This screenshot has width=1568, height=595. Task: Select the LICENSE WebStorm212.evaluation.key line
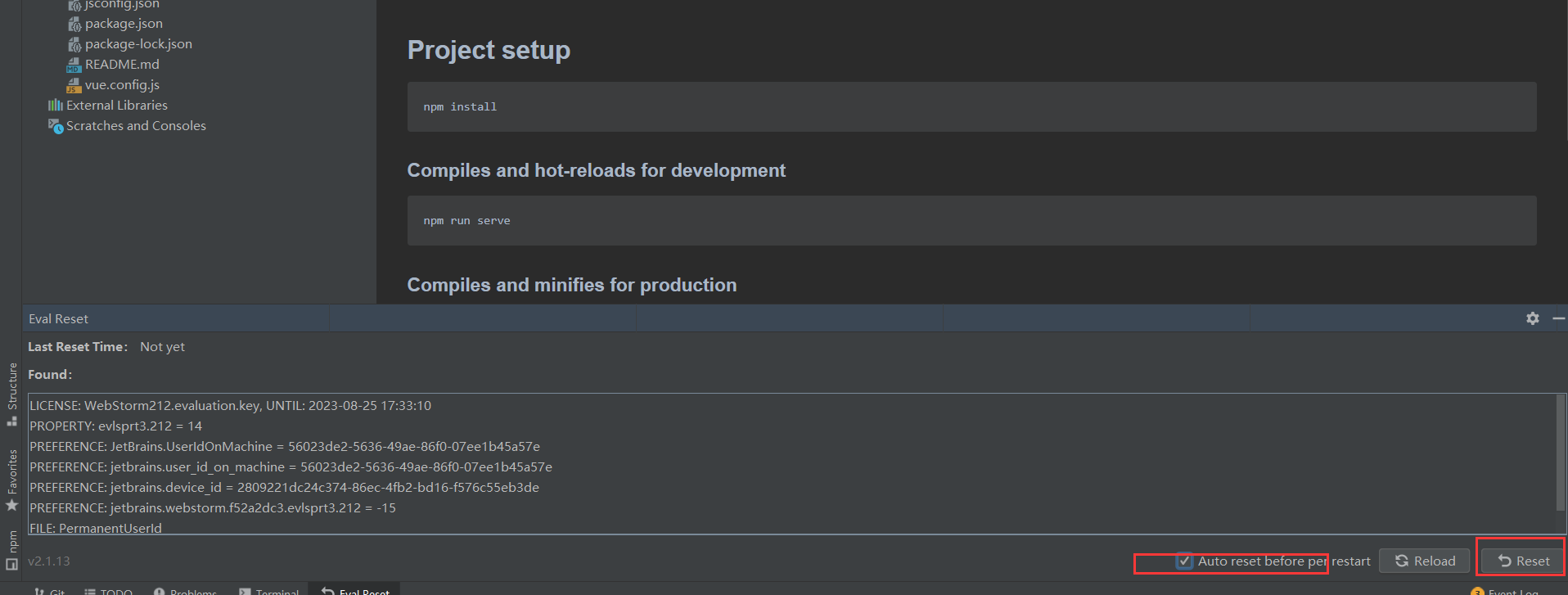[230, 405]
